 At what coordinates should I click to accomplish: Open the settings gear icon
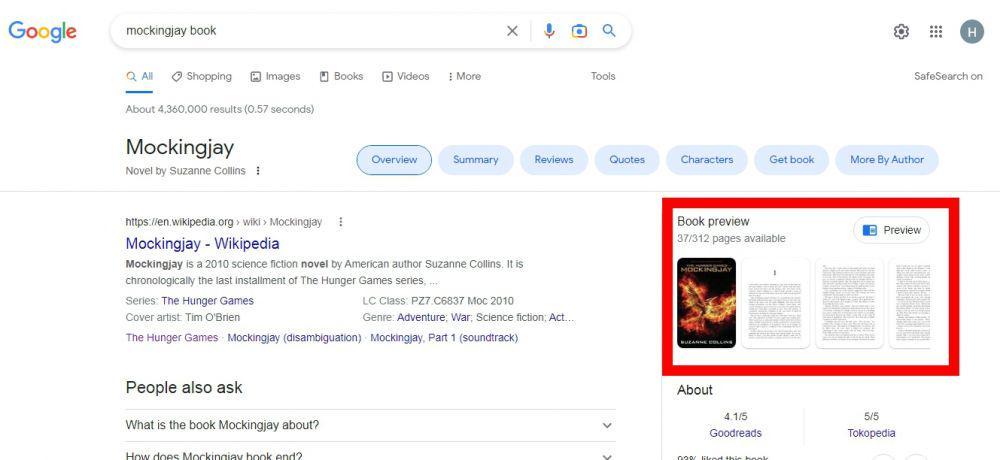point(901,31)
